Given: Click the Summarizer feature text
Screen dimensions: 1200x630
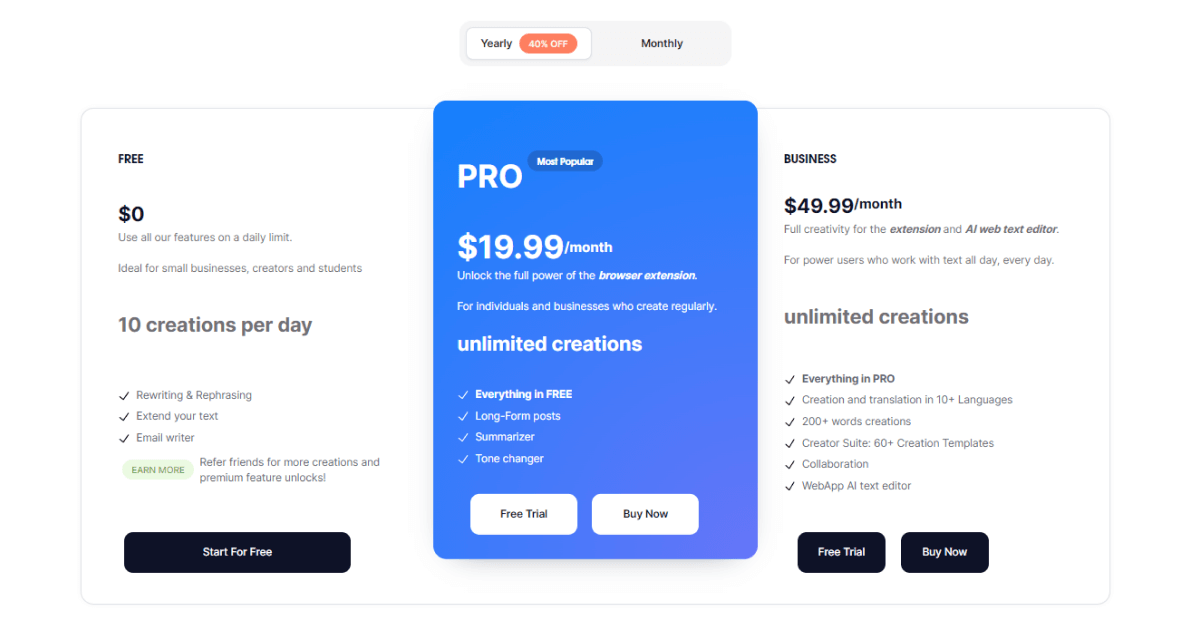Looking at the screenshot, I should 505,437.
